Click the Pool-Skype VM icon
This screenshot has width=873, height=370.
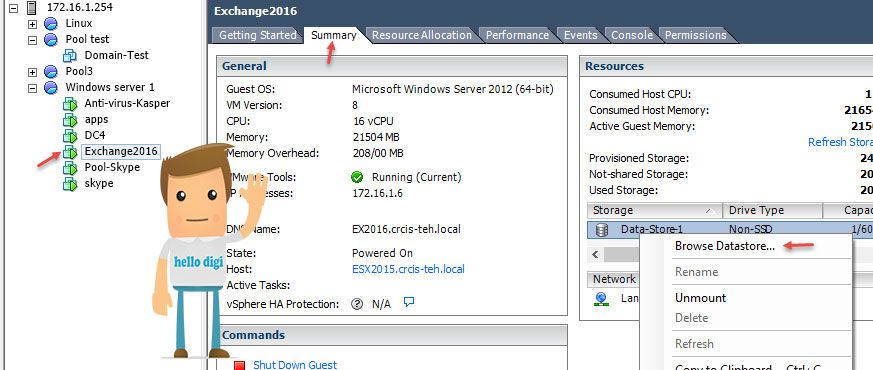(x=70, y=167)
